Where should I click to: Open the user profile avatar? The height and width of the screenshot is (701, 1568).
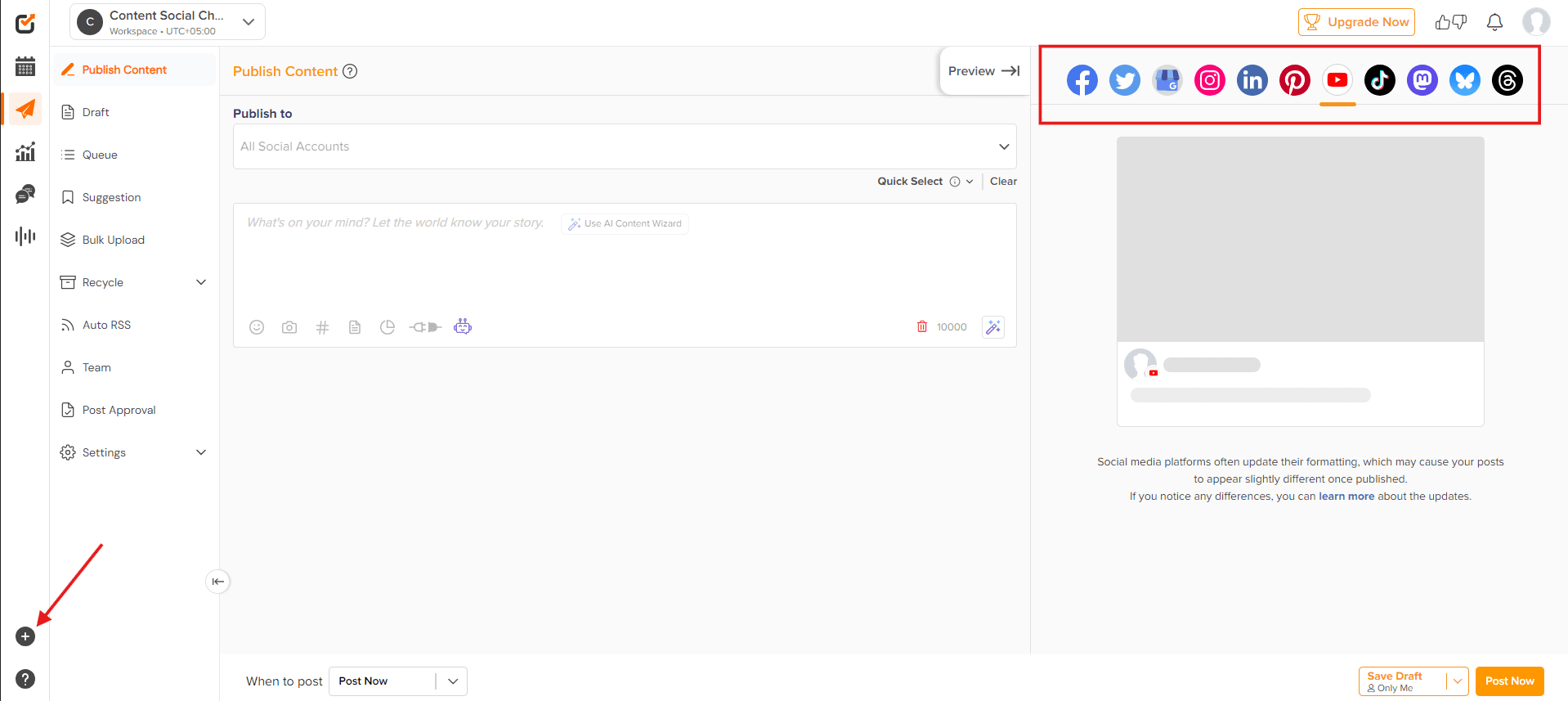point(1536,22)
